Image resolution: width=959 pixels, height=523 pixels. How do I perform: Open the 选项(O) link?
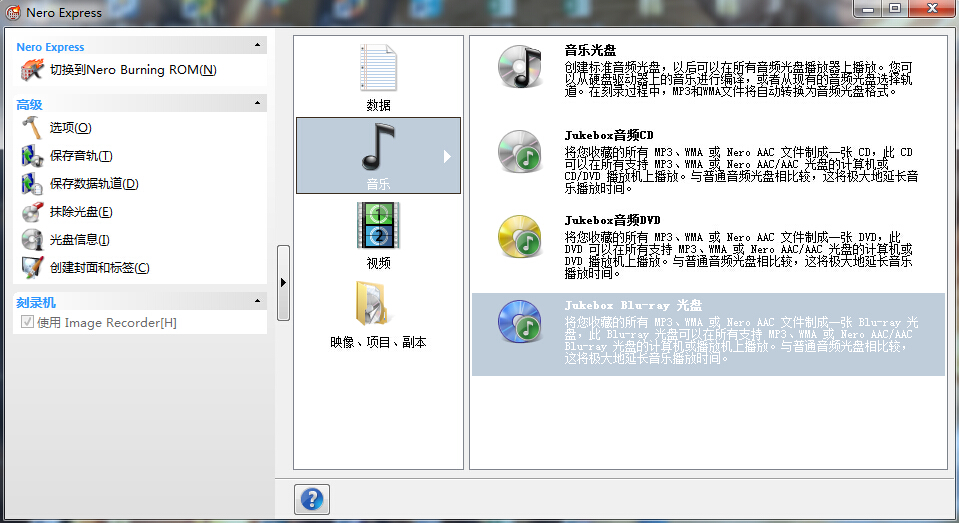[x=70, y=127]
